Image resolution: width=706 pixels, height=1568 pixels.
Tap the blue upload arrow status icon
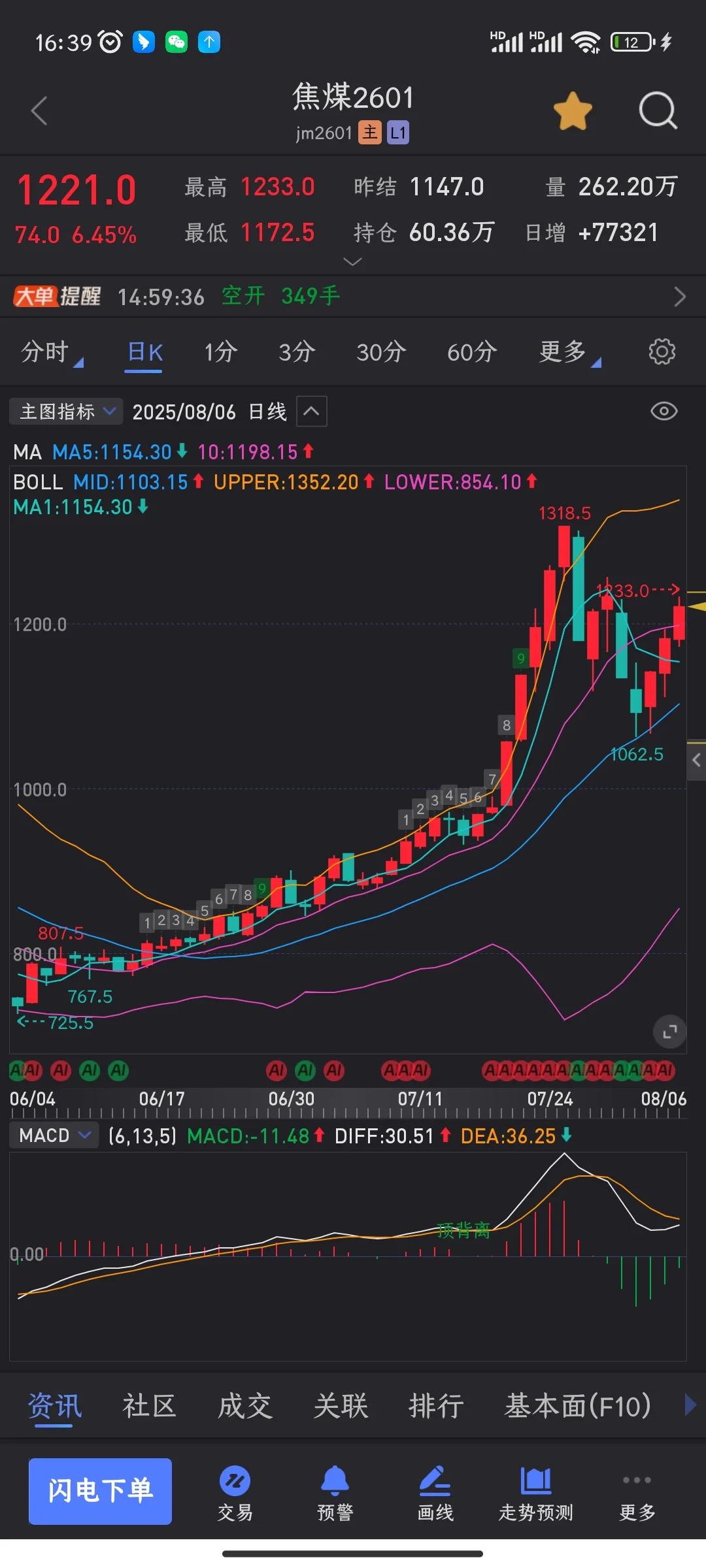pos(209,42)
